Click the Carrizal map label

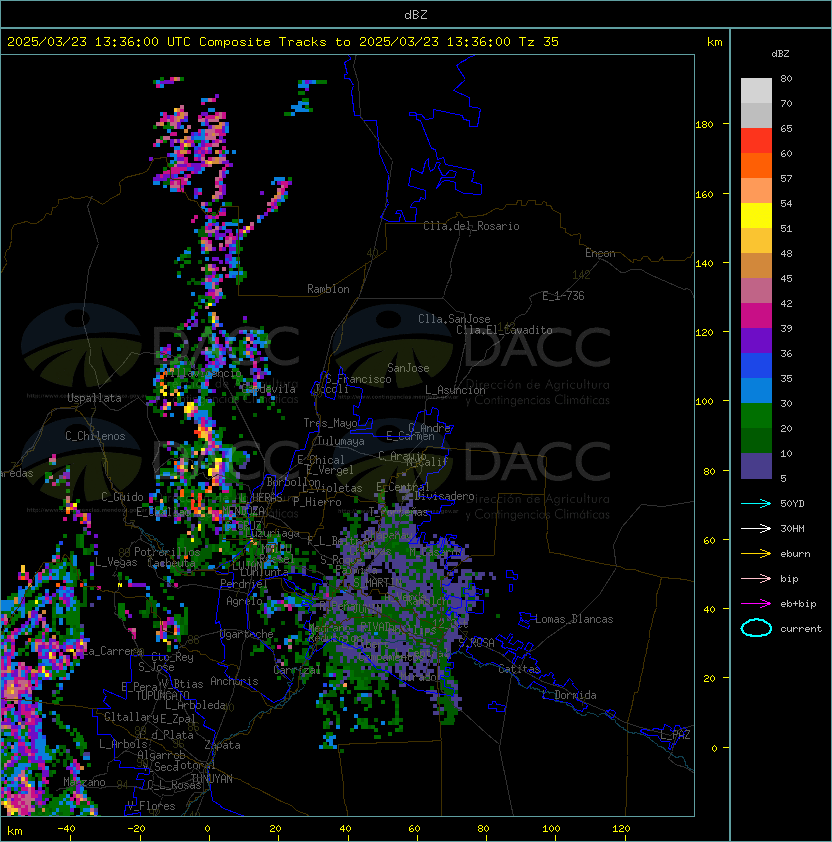click(x=297, y=670)
